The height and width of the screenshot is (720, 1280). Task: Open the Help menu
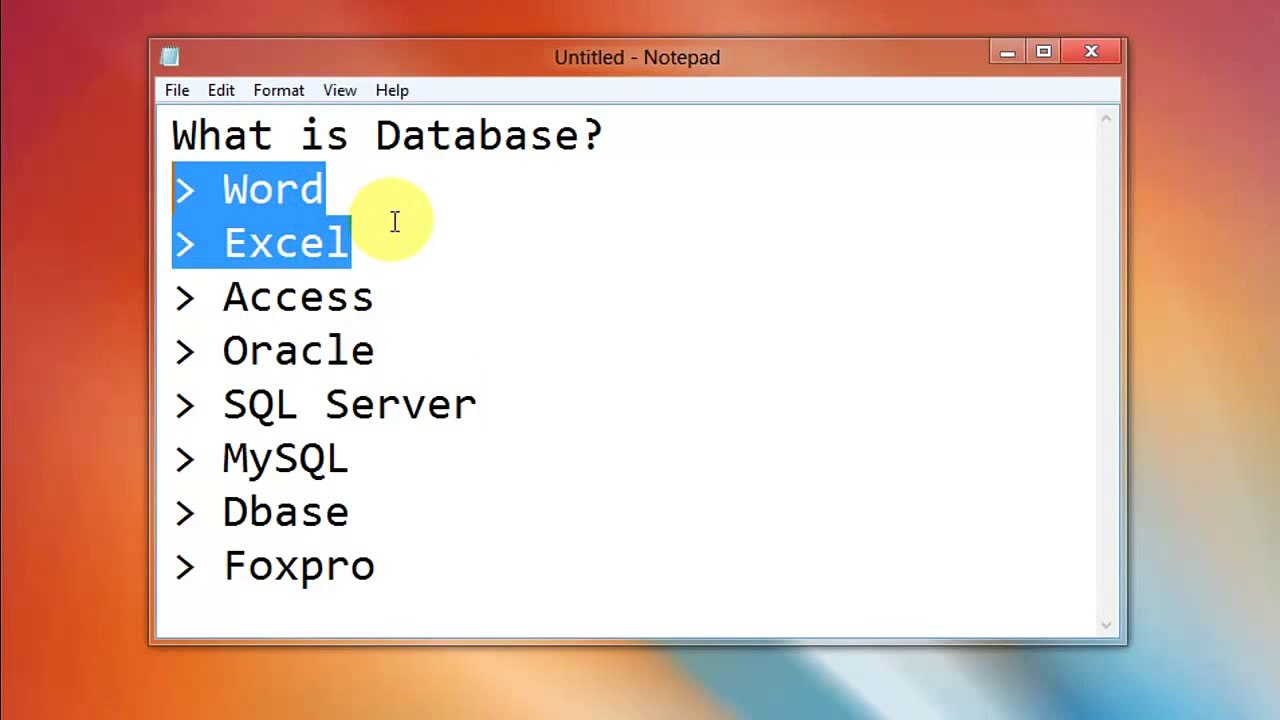392,90
